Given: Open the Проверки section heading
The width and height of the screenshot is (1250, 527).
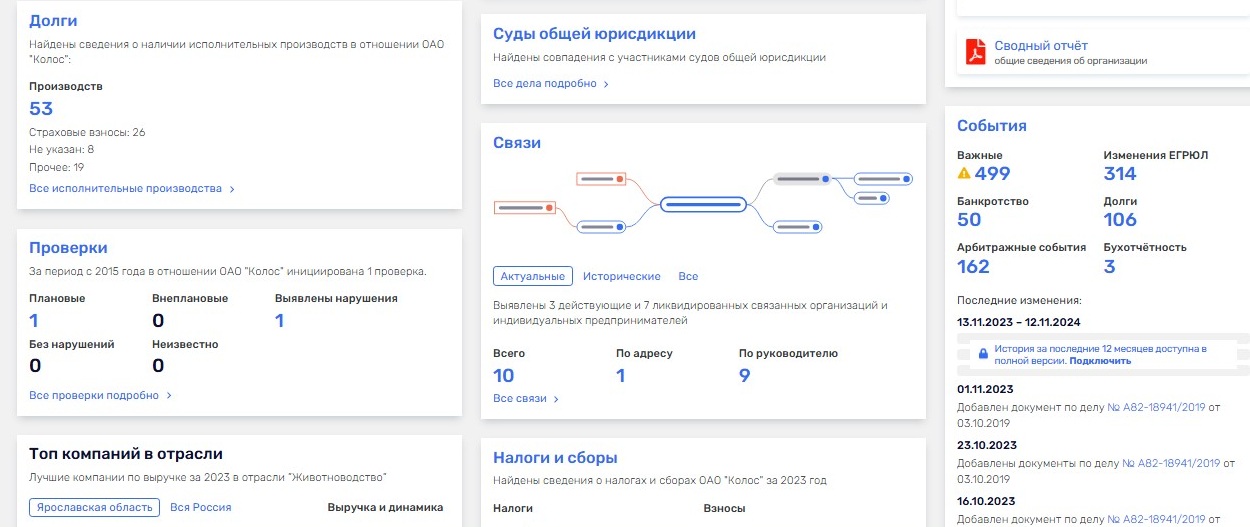Looking at the screenshot, I should 68,247.
